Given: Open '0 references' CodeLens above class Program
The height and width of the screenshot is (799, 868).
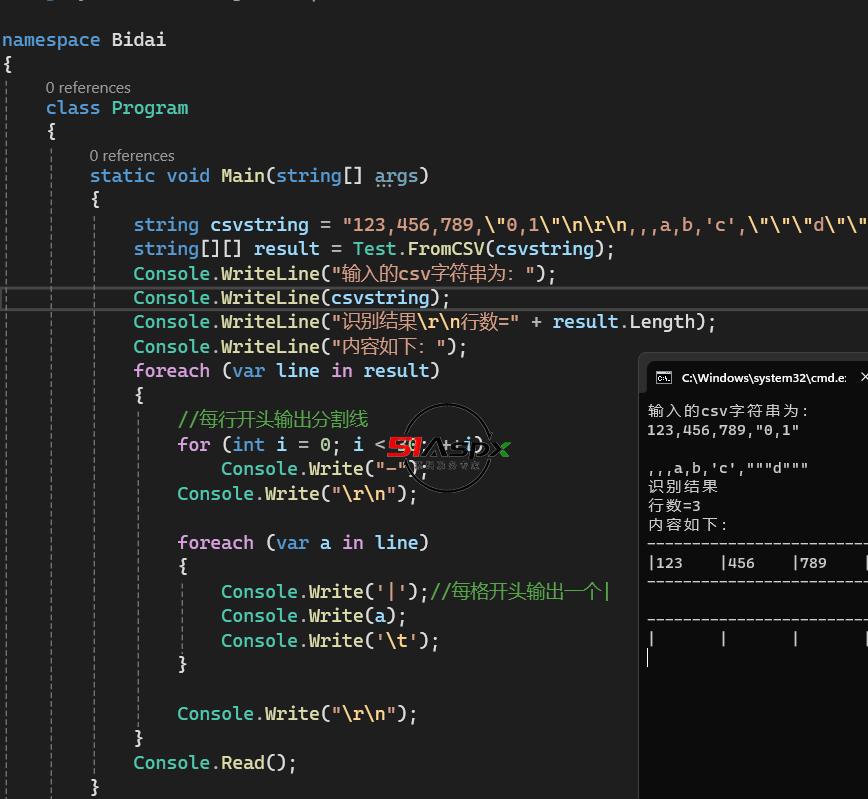Looking at the screenshot, I should [88, 88].
